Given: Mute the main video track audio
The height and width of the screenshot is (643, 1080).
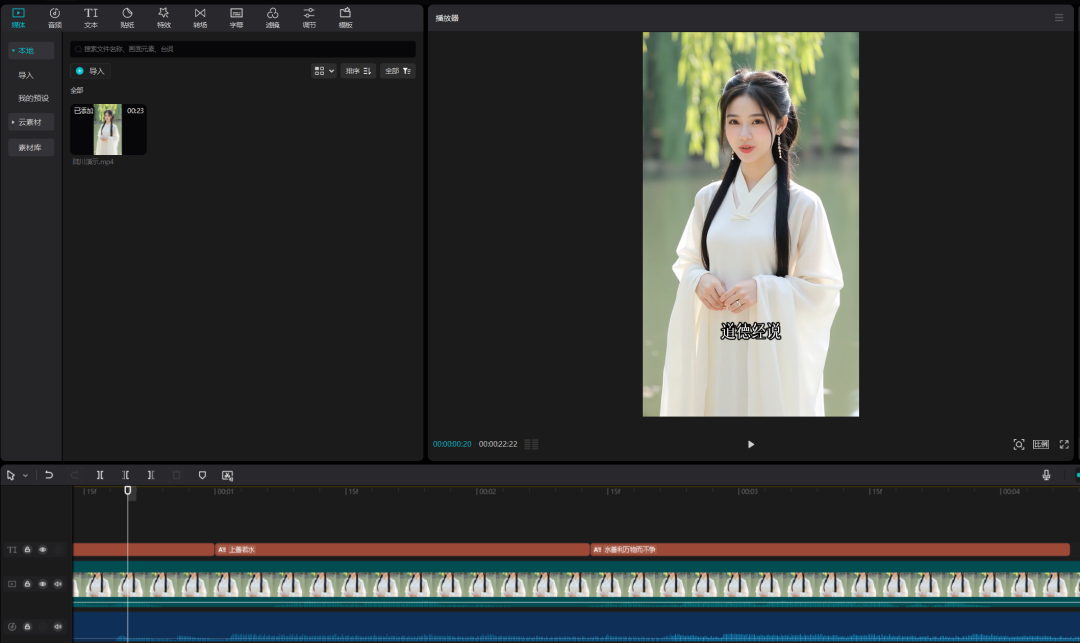Looking at the screenshot, I should click(58, 584).
